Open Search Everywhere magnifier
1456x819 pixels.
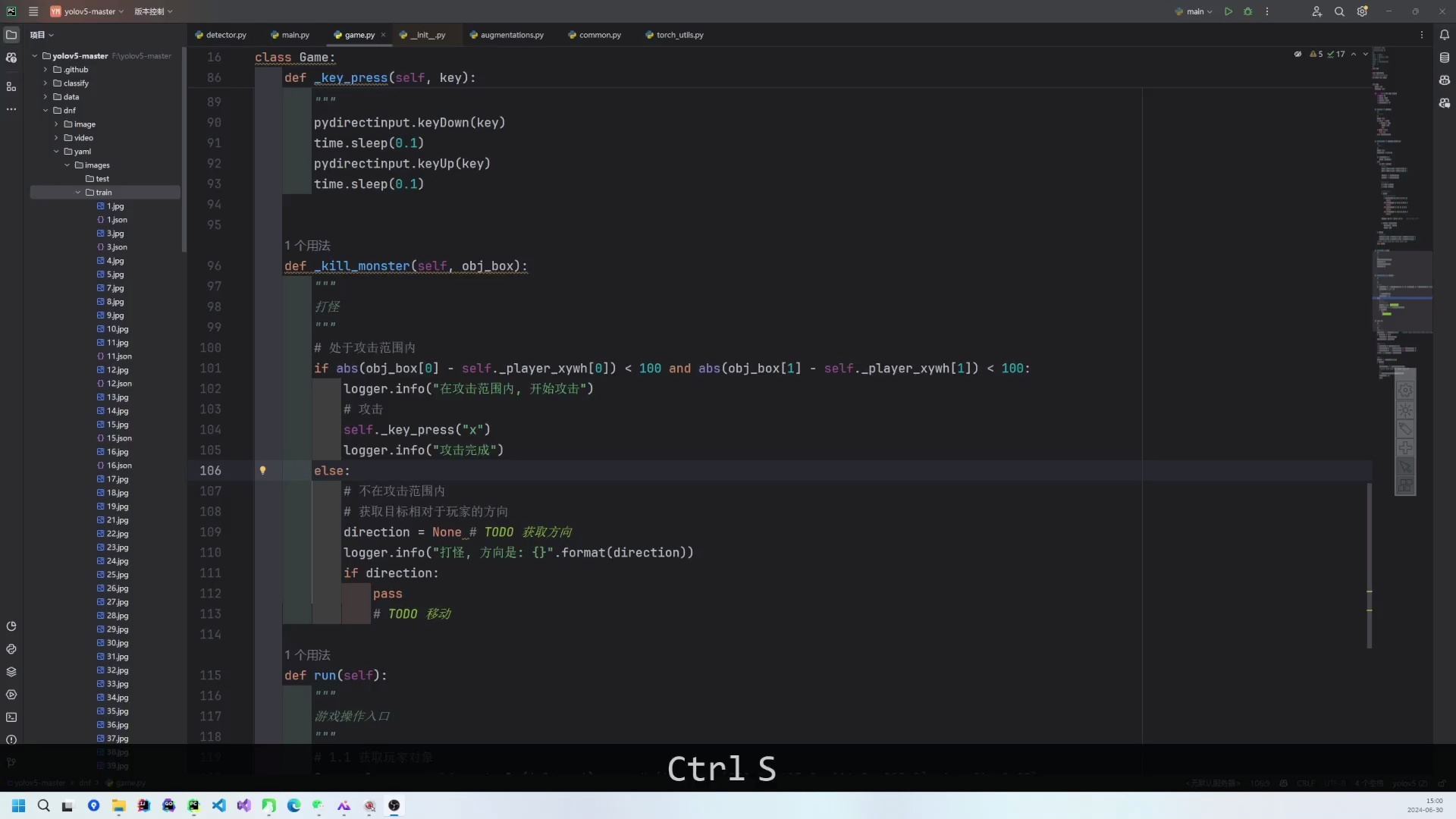point(1339,11)
